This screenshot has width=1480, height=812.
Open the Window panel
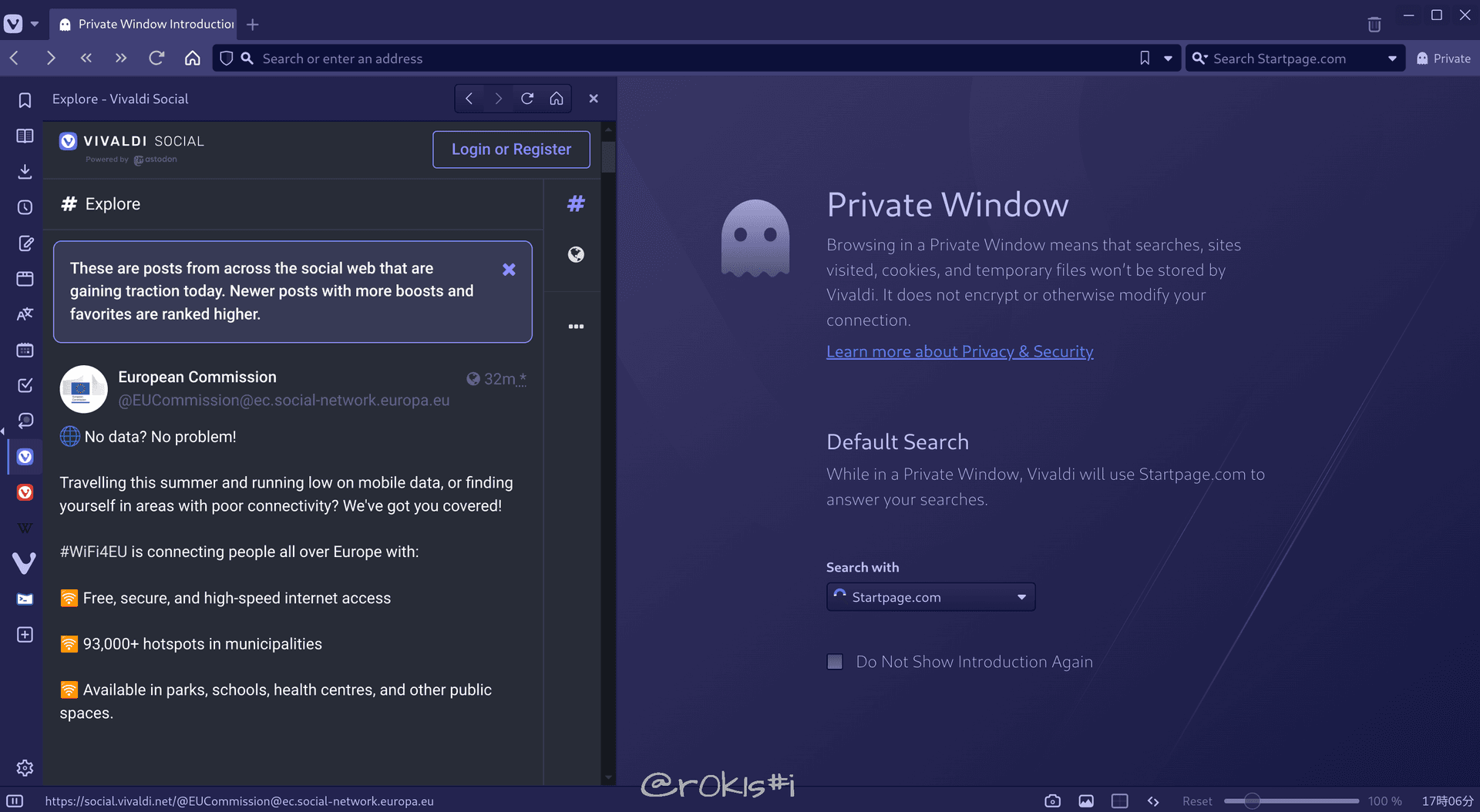click(x=25, y=278)
